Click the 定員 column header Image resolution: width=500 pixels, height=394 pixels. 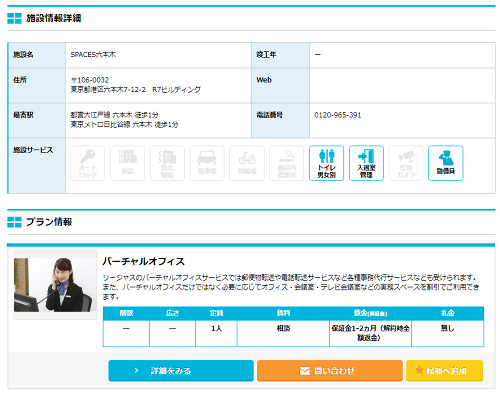216,313
